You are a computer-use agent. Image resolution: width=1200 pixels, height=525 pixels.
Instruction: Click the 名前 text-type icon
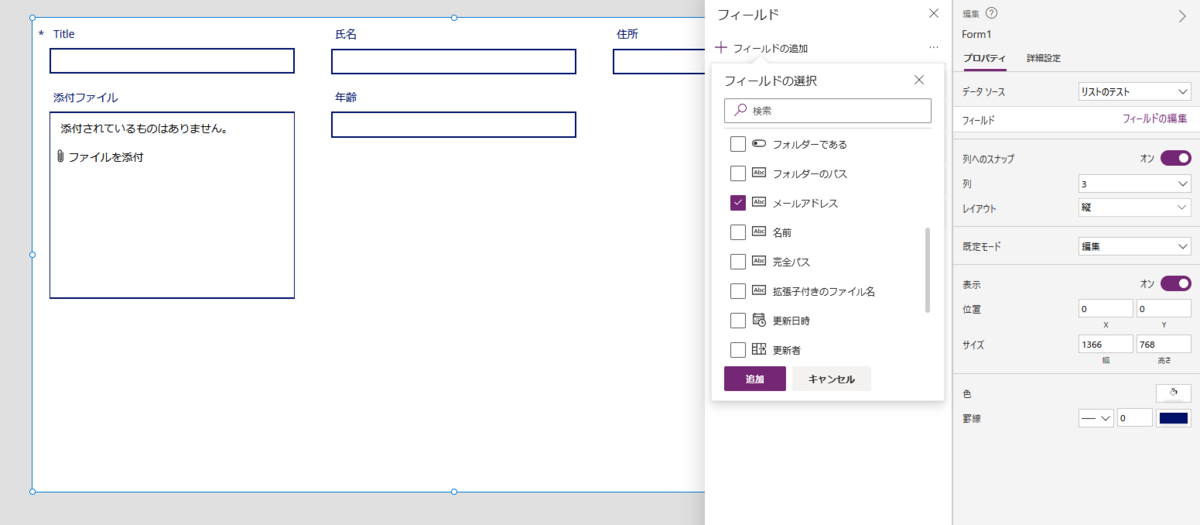(759, 232)
